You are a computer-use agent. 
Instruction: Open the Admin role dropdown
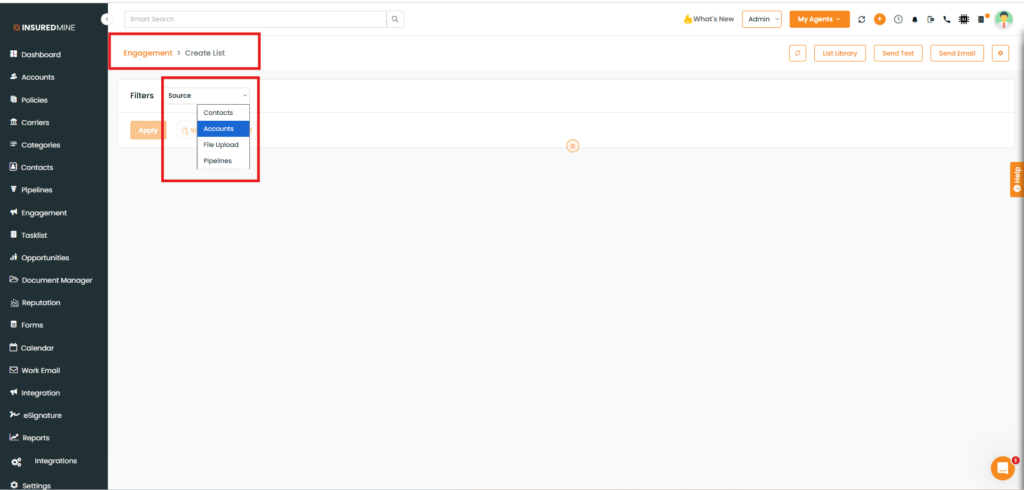tap(762, 19)
